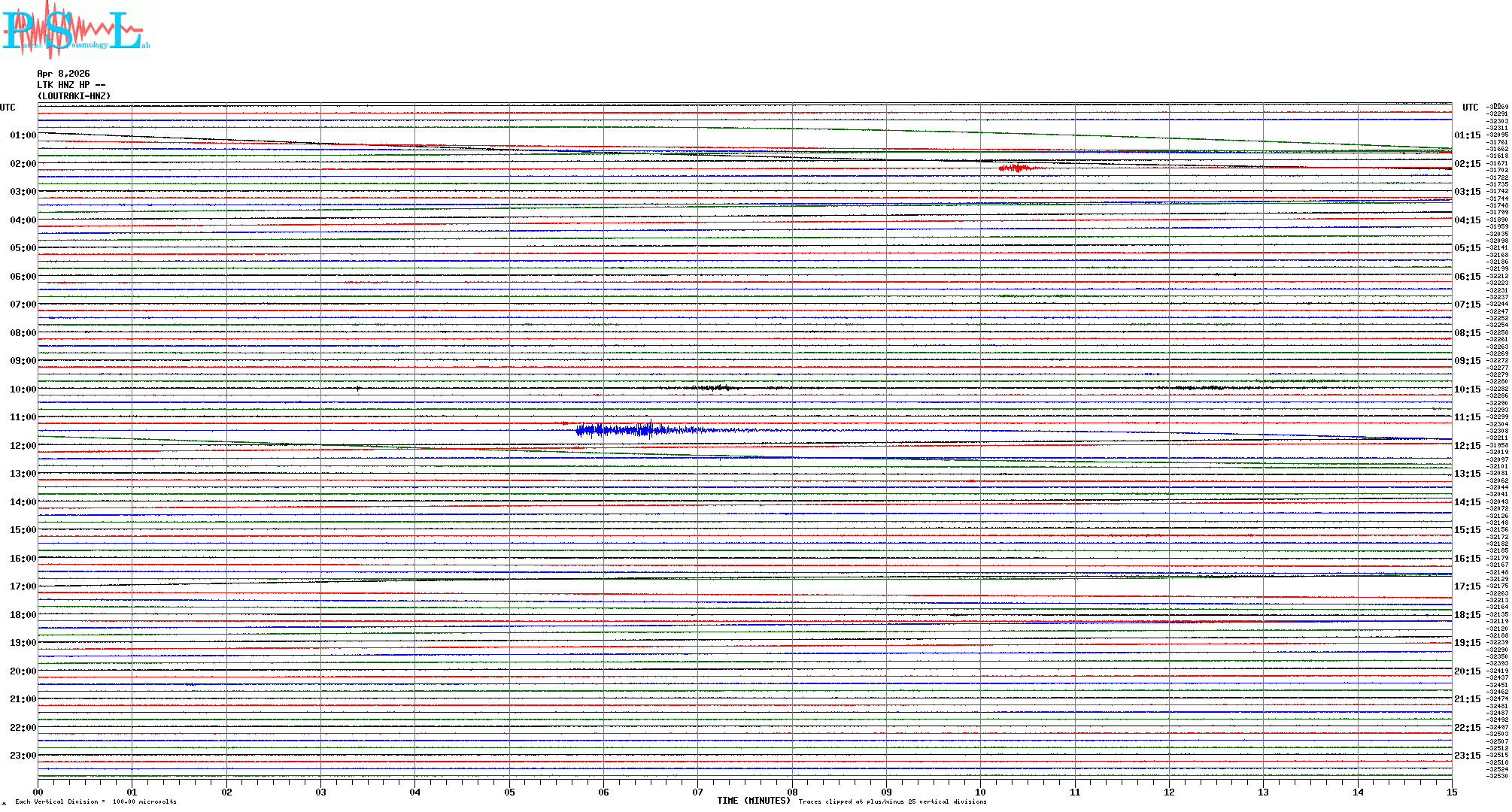The height and width of the screenshot is (812, 1512).
Task: Click the Apr 8,2026 date text
Action: point(63,74)
